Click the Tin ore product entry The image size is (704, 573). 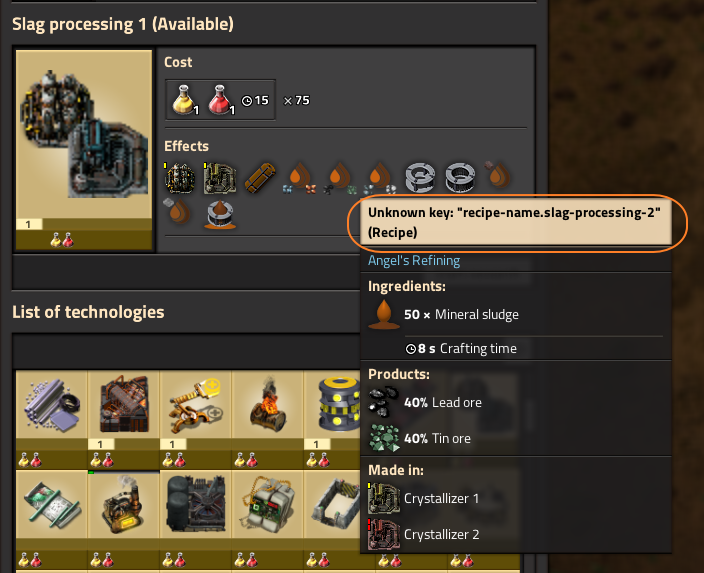point(420,438)
